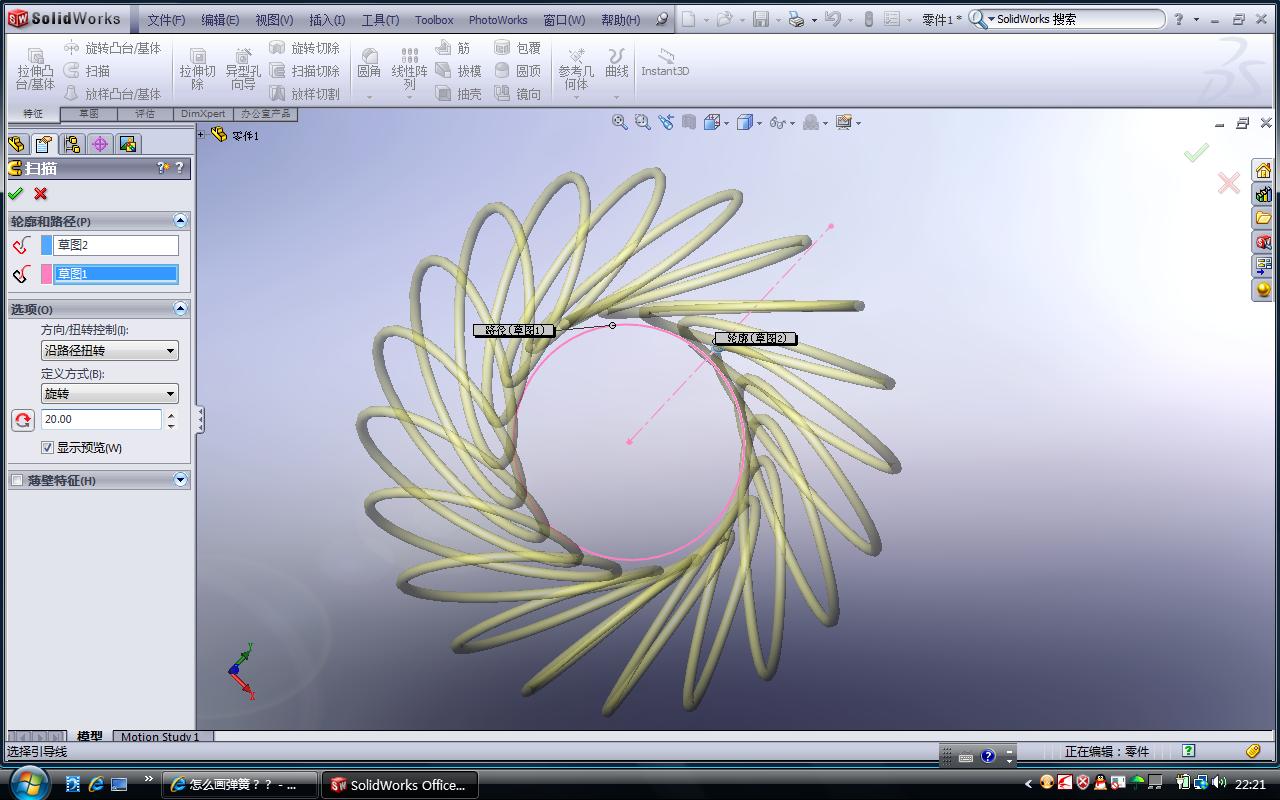
Task: Switch to the PropertyManager tab icon
Action: tap(43, 144)
